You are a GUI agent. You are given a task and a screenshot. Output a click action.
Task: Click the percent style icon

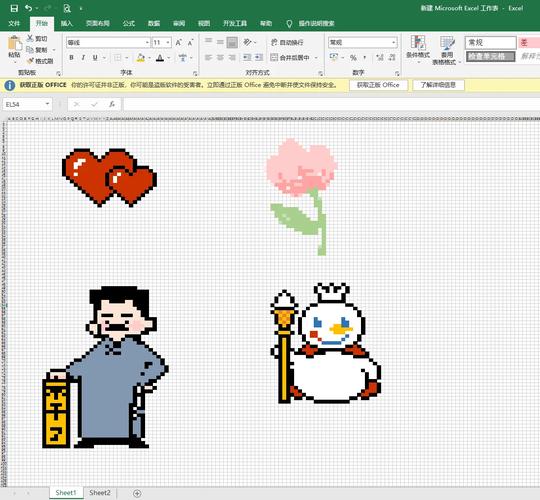tap(353, 58)
